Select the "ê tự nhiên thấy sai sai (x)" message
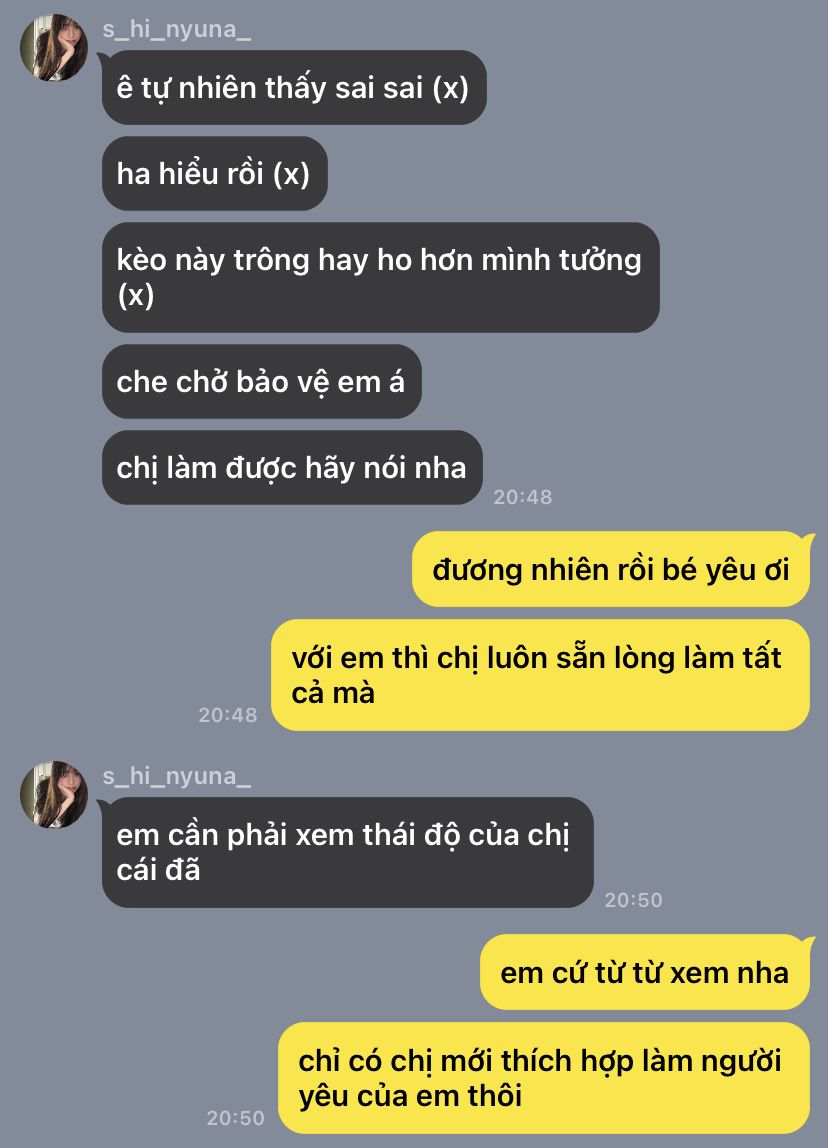828x1148 pixels. 294,87
